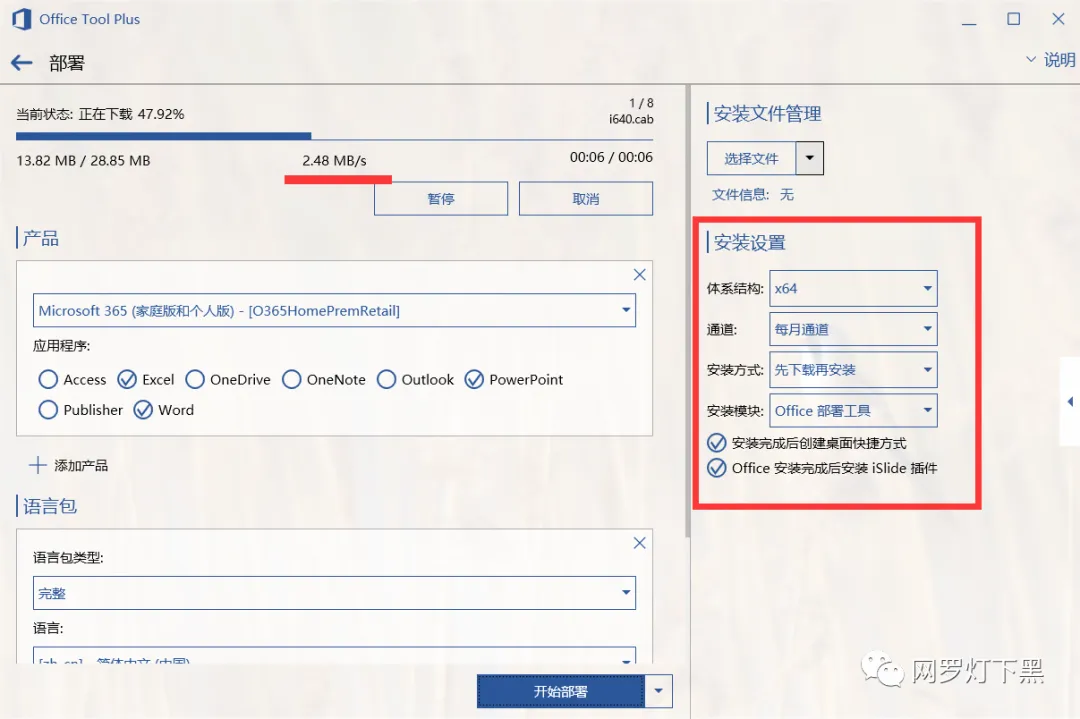This screenshot has width=1080, height=719.
Task: Open the 语言 zh-cn dropdown
Action: coord(334,656)
